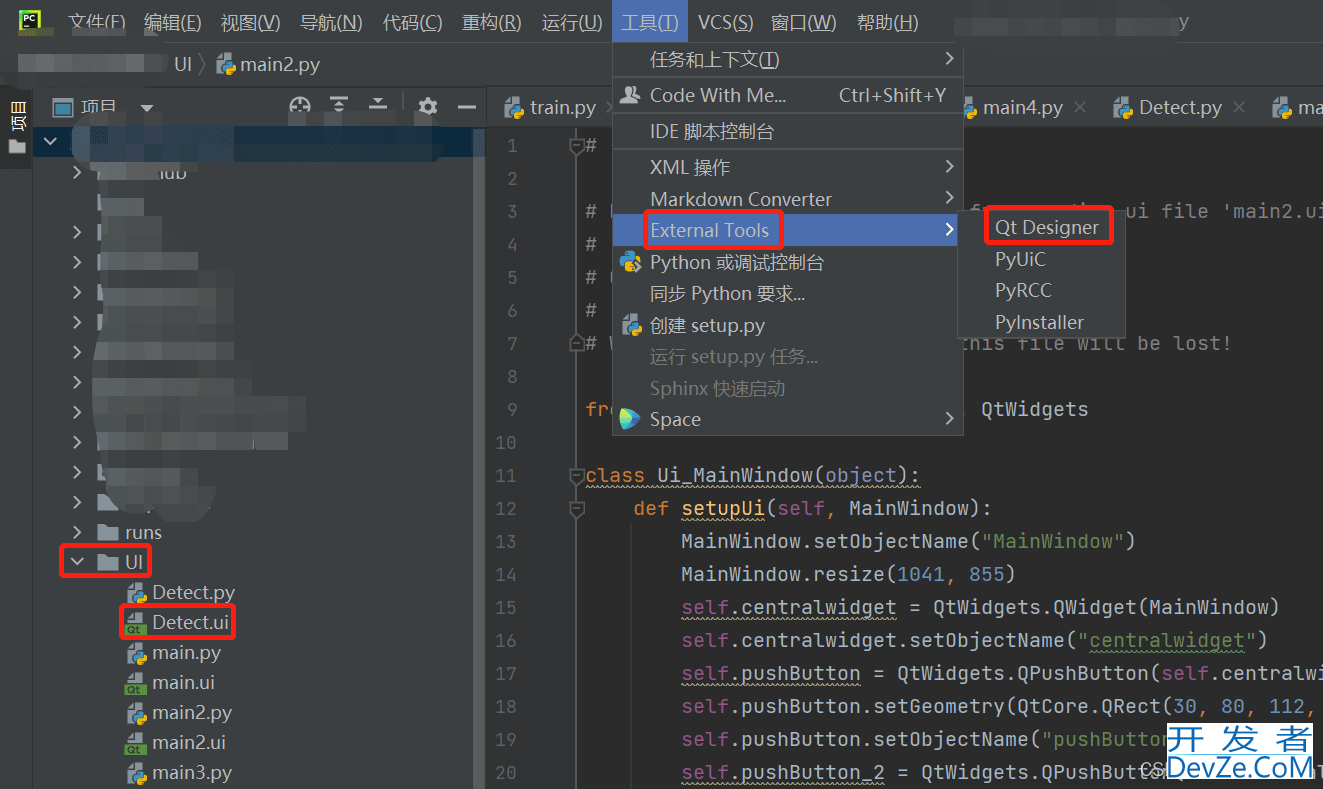
Task: Open Project panel settings gear
Action: point(428,106)
